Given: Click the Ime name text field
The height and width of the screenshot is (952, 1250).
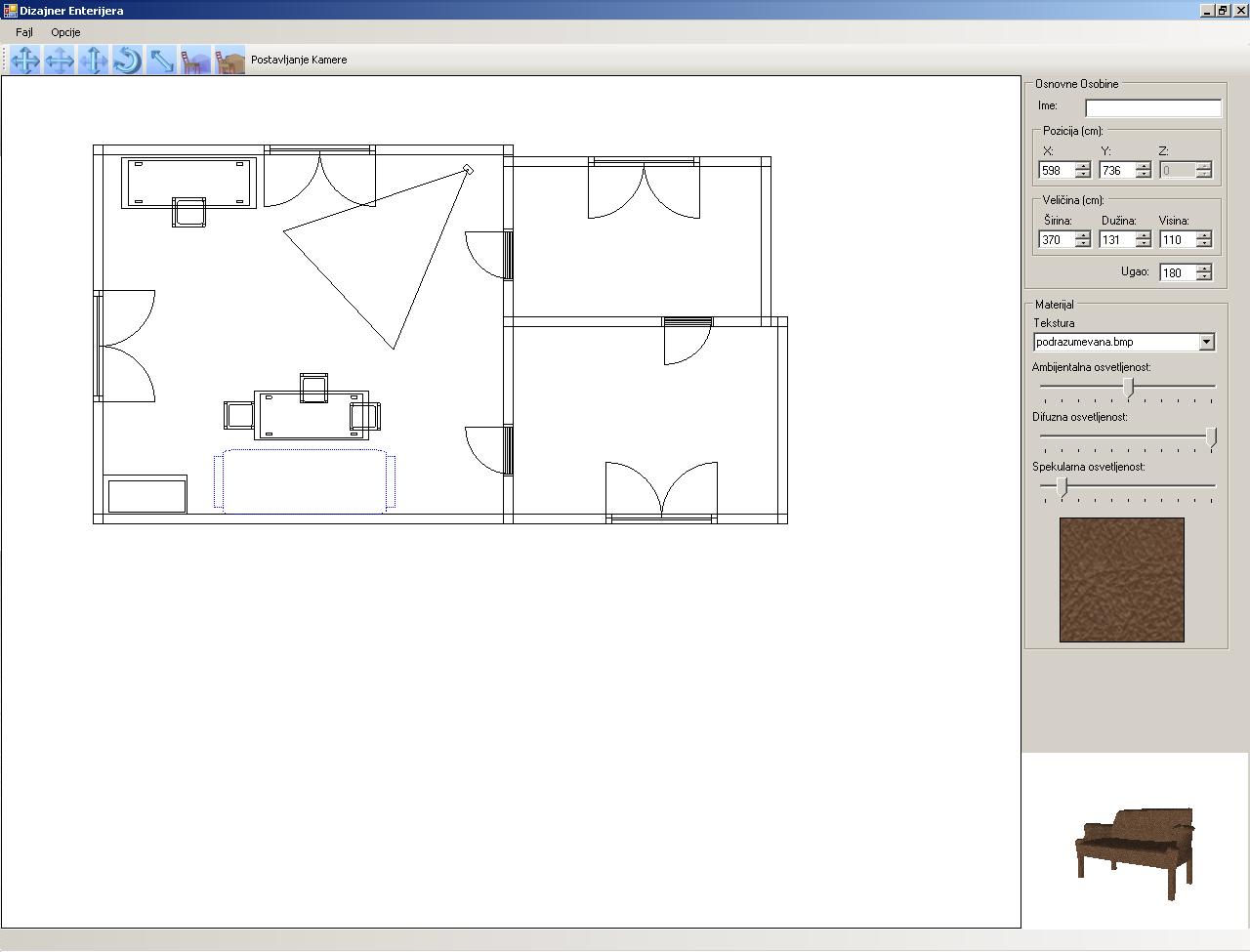Looking at the screenshot, I should pos(1152,107).
